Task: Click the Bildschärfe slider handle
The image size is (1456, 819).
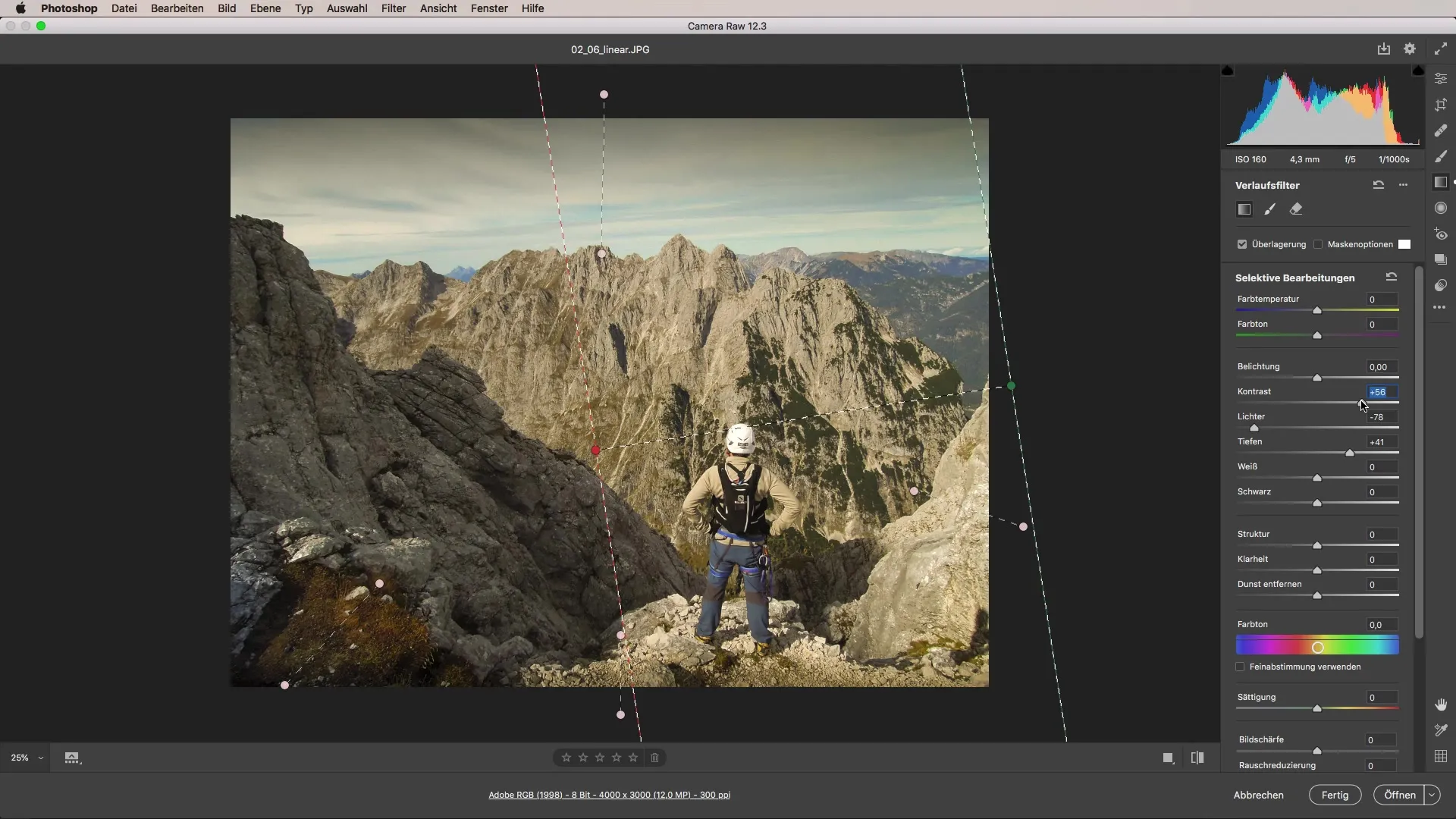Action: (x=1317, y=751)
